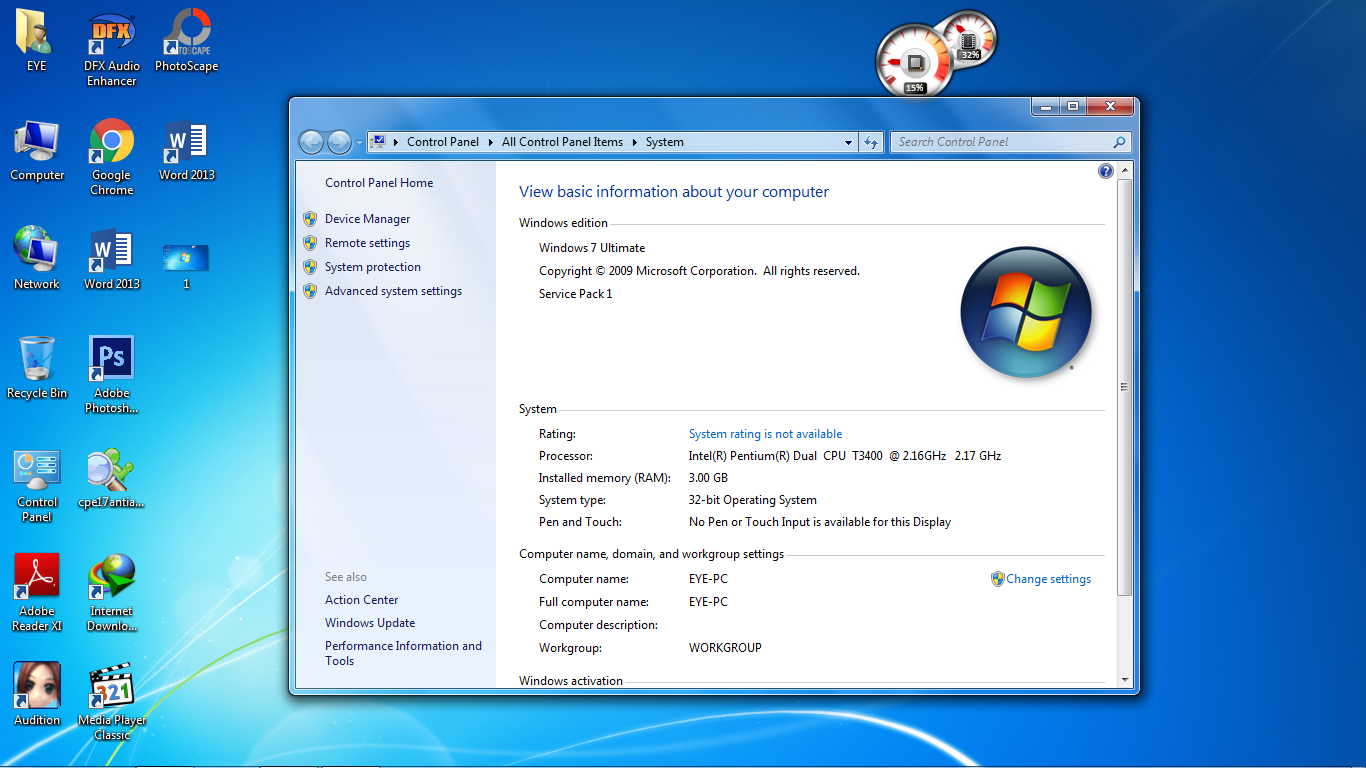
Task: Select the Computer desktop icon
Action: click(x=37, y=150)
